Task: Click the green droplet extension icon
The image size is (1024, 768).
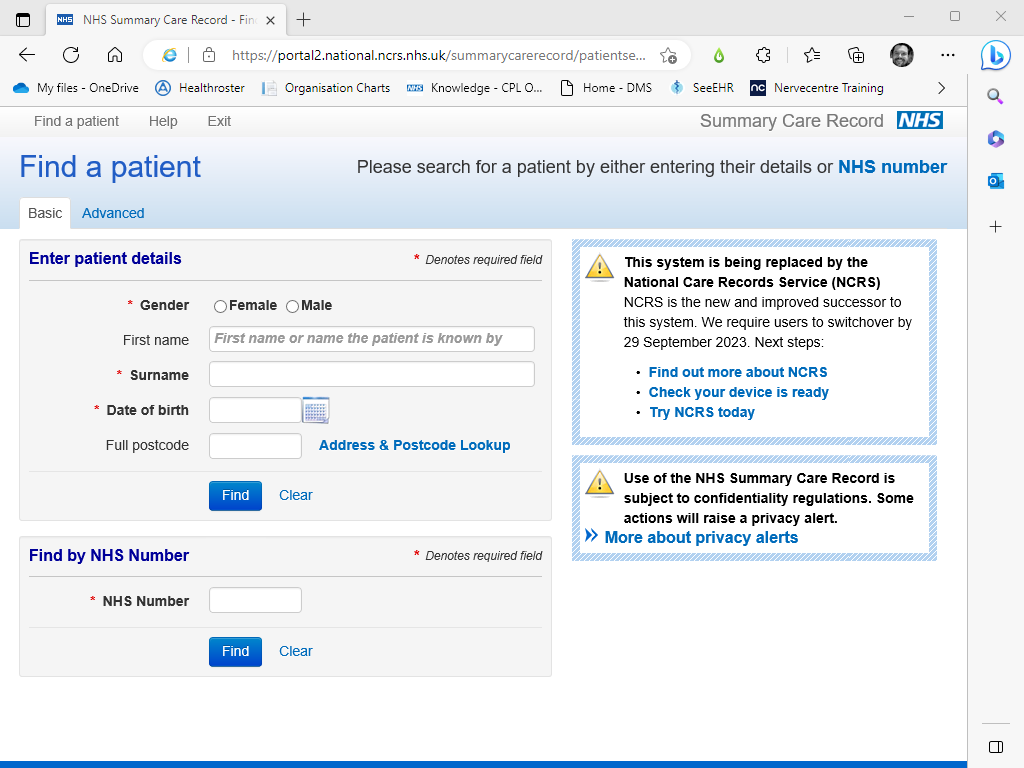Action: (x=719, y=56)
